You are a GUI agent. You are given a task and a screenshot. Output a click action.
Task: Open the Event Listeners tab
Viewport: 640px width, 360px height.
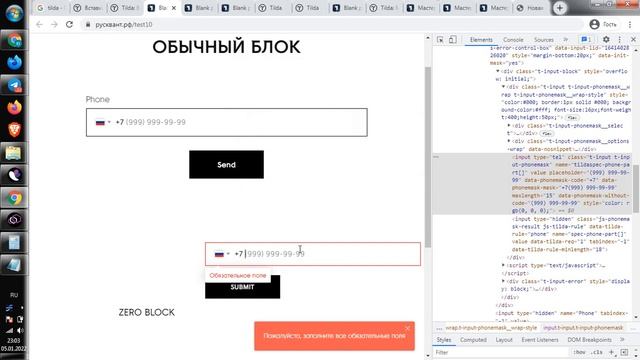540,340
